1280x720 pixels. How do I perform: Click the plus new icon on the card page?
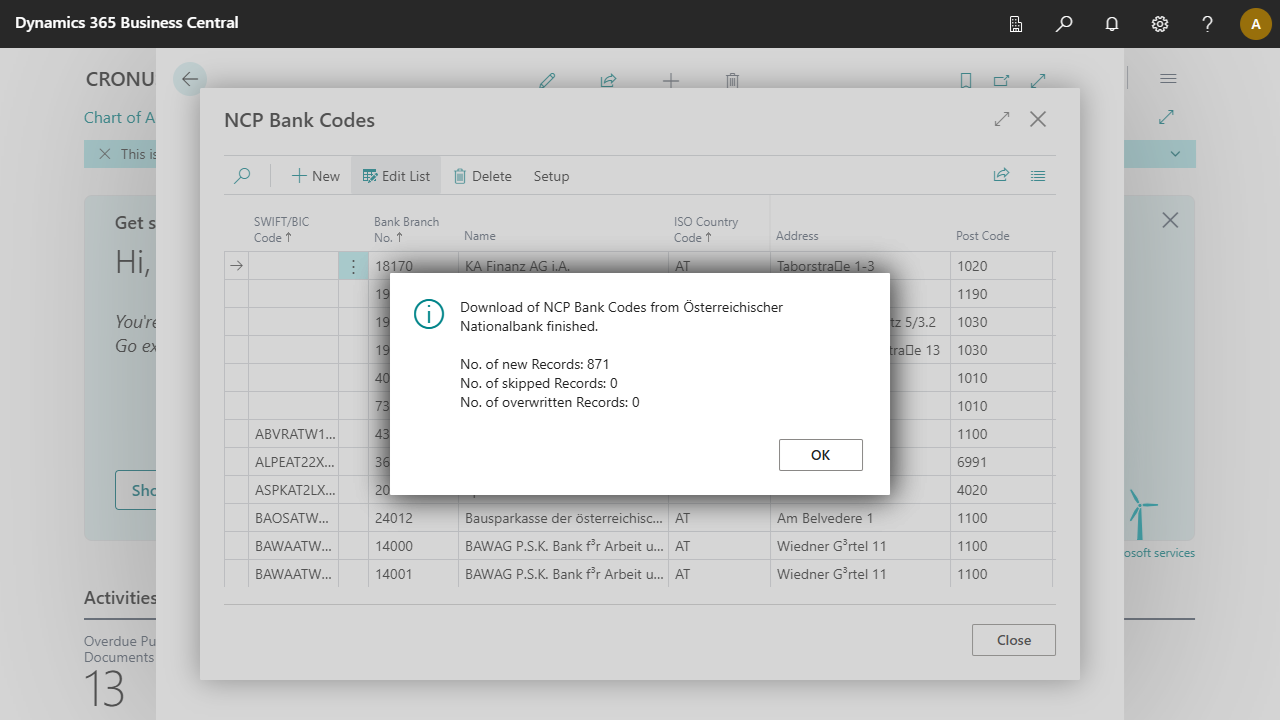(x=671, y=81)
